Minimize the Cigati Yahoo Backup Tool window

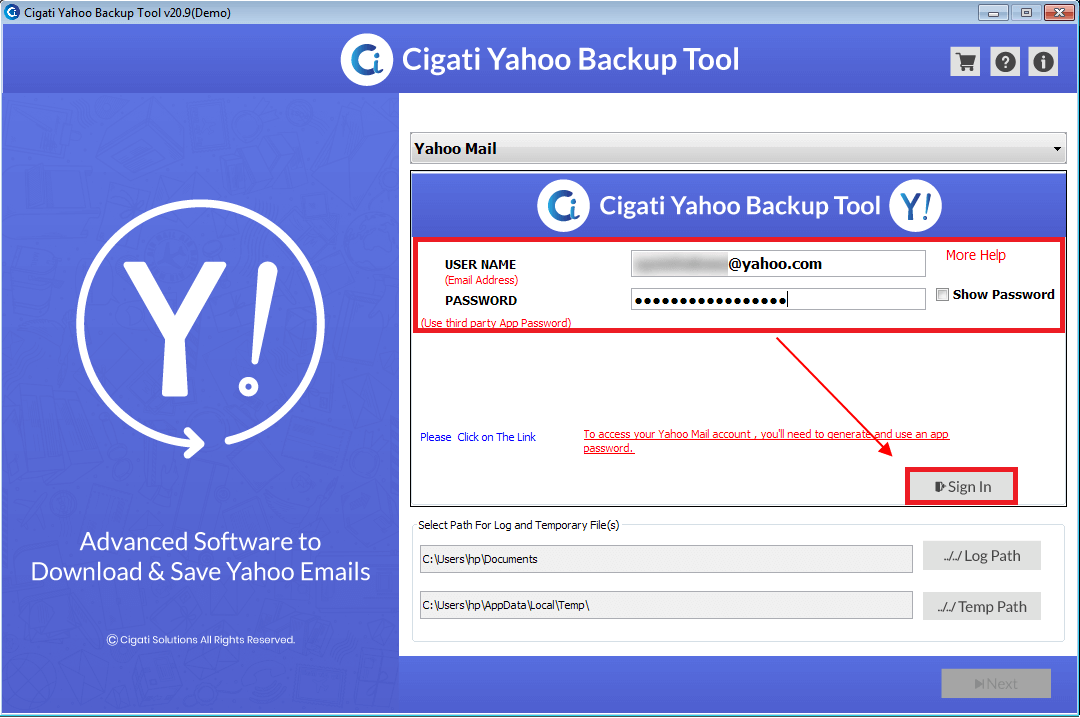click(x=993, y=12)
